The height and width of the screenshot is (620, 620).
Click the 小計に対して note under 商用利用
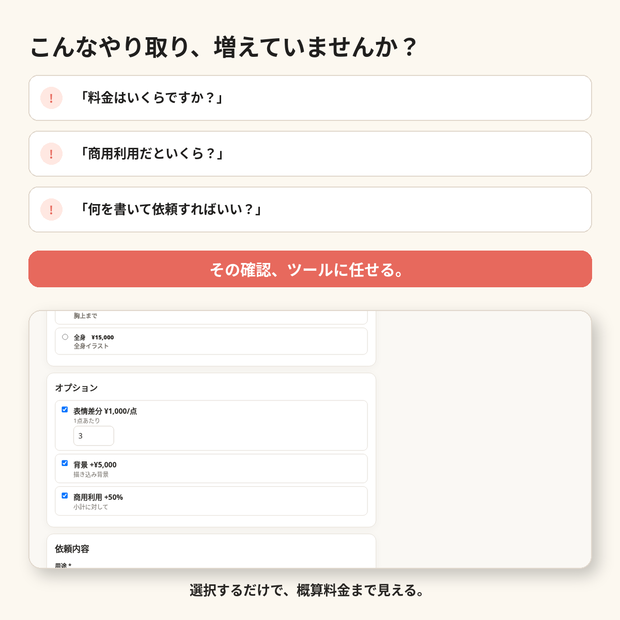pos(91,507)
